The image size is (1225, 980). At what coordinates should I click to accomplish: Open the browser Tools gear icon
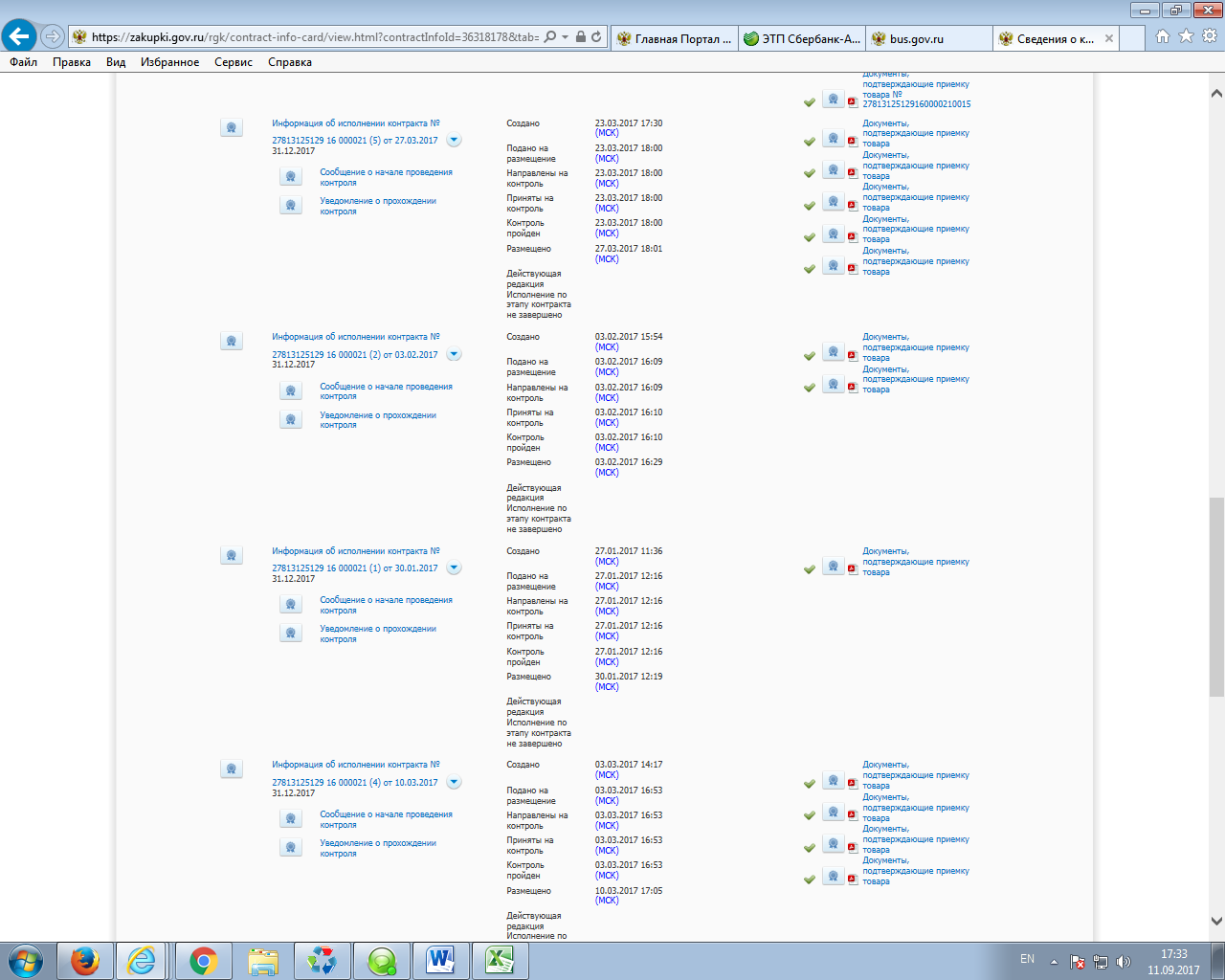click(x=1210, y=36)
